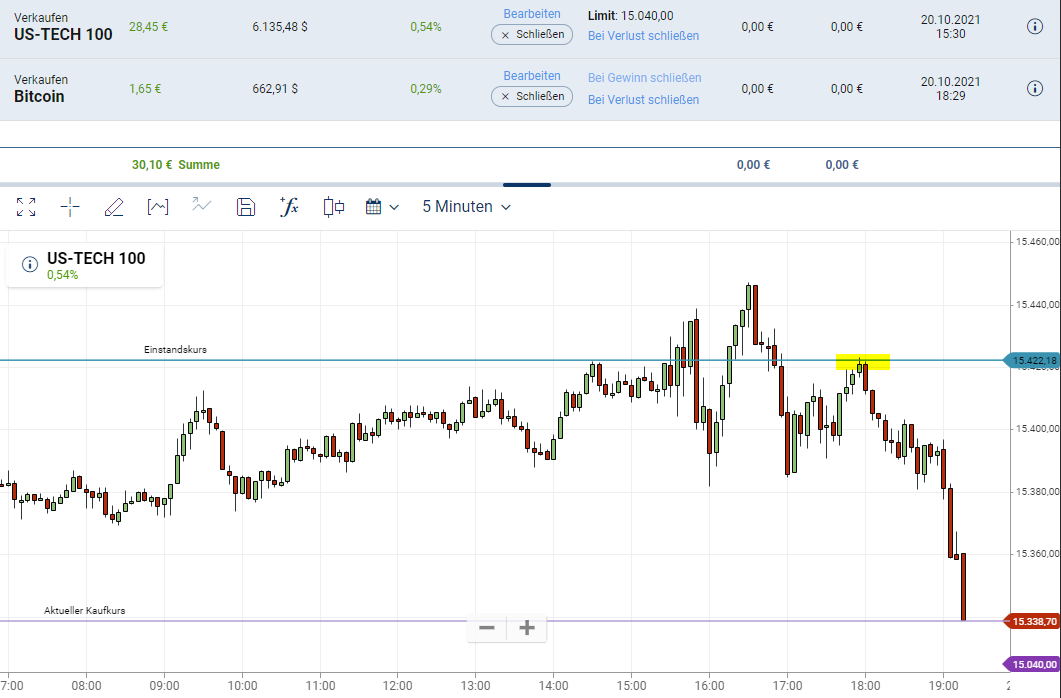Open the calendar date range dropdown
The height and width of the screenshot is (698, 1061).
point(382,207)
